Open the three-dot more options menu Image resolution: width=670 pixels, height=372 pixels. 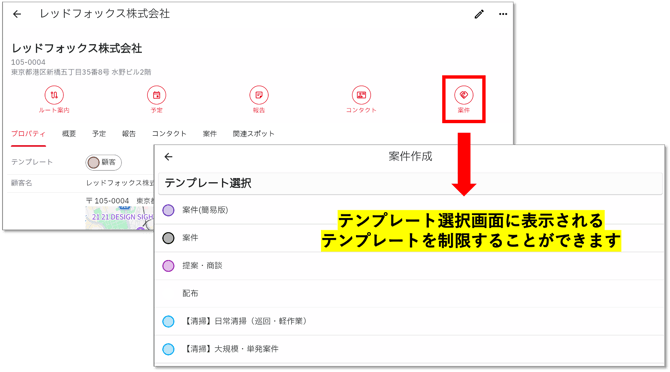click(x=503, y=14)
